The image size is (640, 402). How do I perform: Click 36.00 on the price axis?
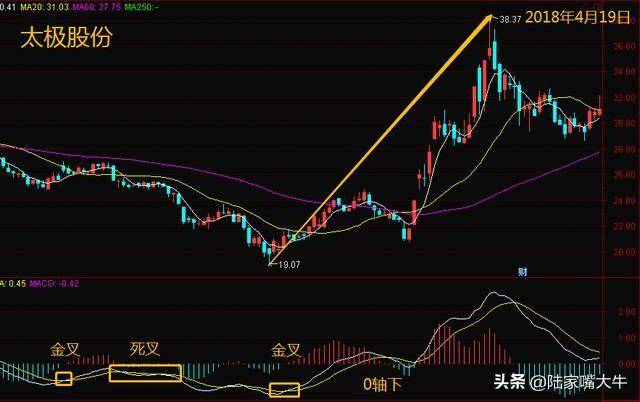(624, 46)
